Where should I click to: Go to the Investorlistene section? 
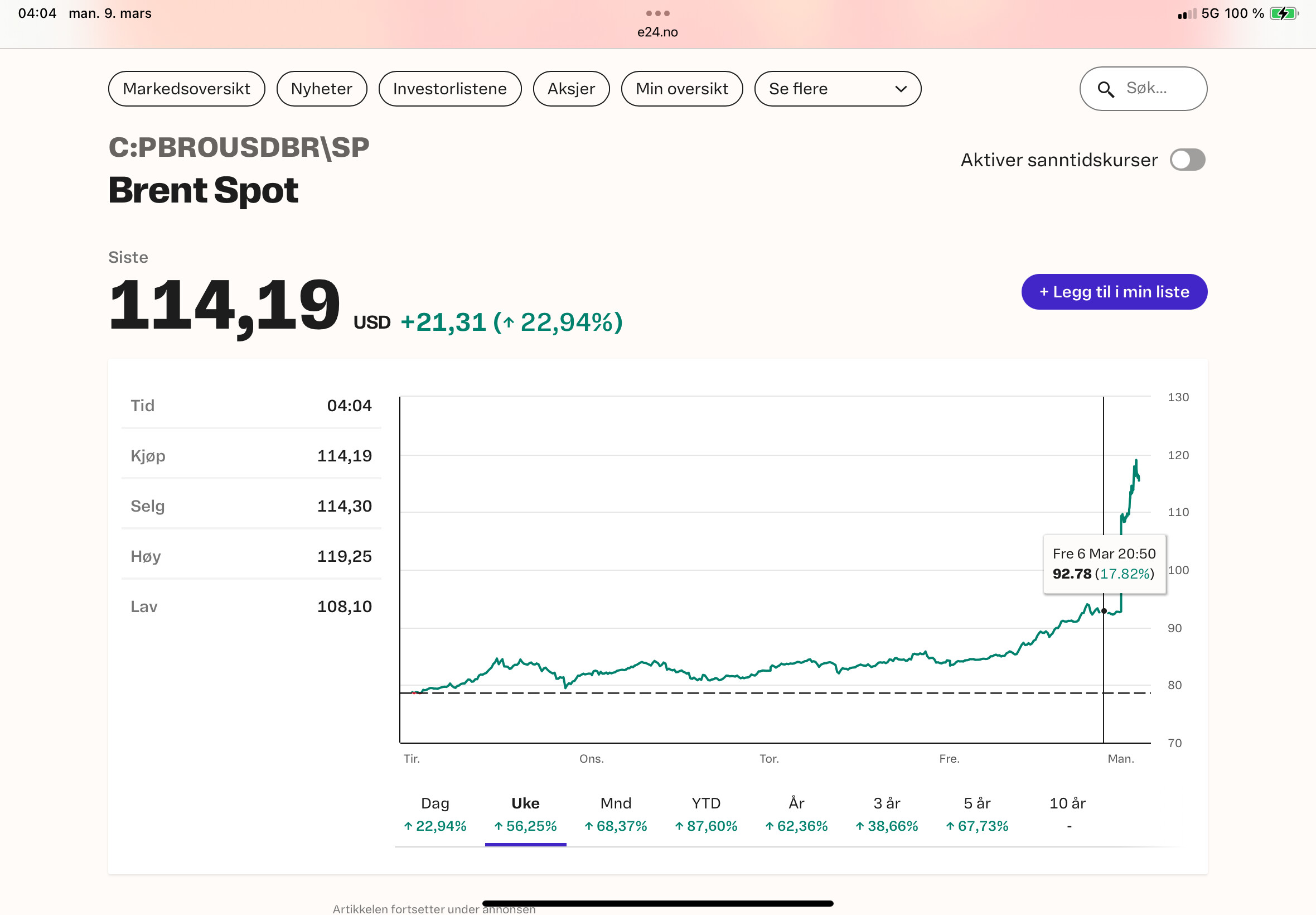pyautogui.click(x=449, y=89)
